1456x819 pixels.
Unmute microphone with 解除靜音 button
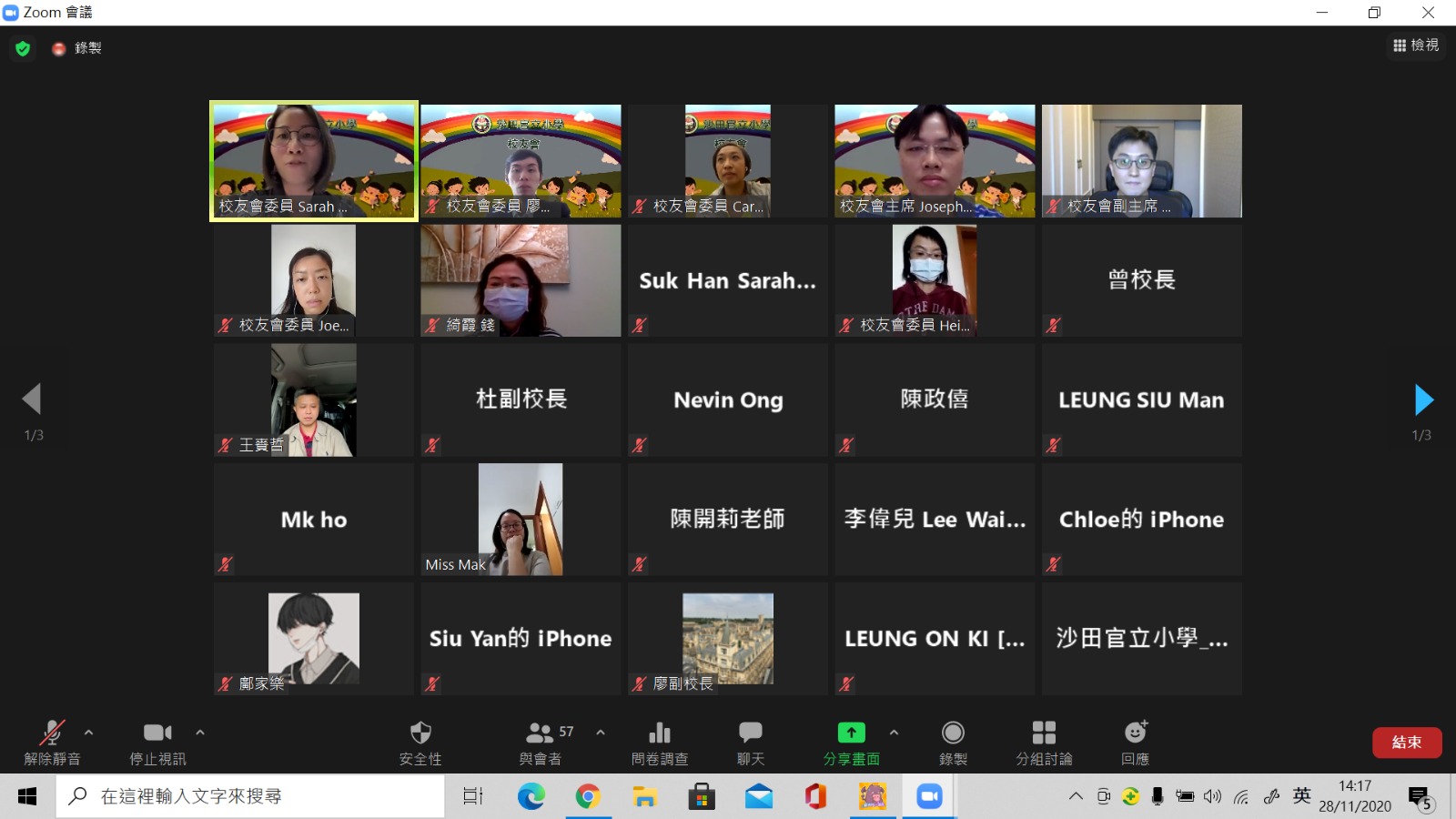pos(52,733)
